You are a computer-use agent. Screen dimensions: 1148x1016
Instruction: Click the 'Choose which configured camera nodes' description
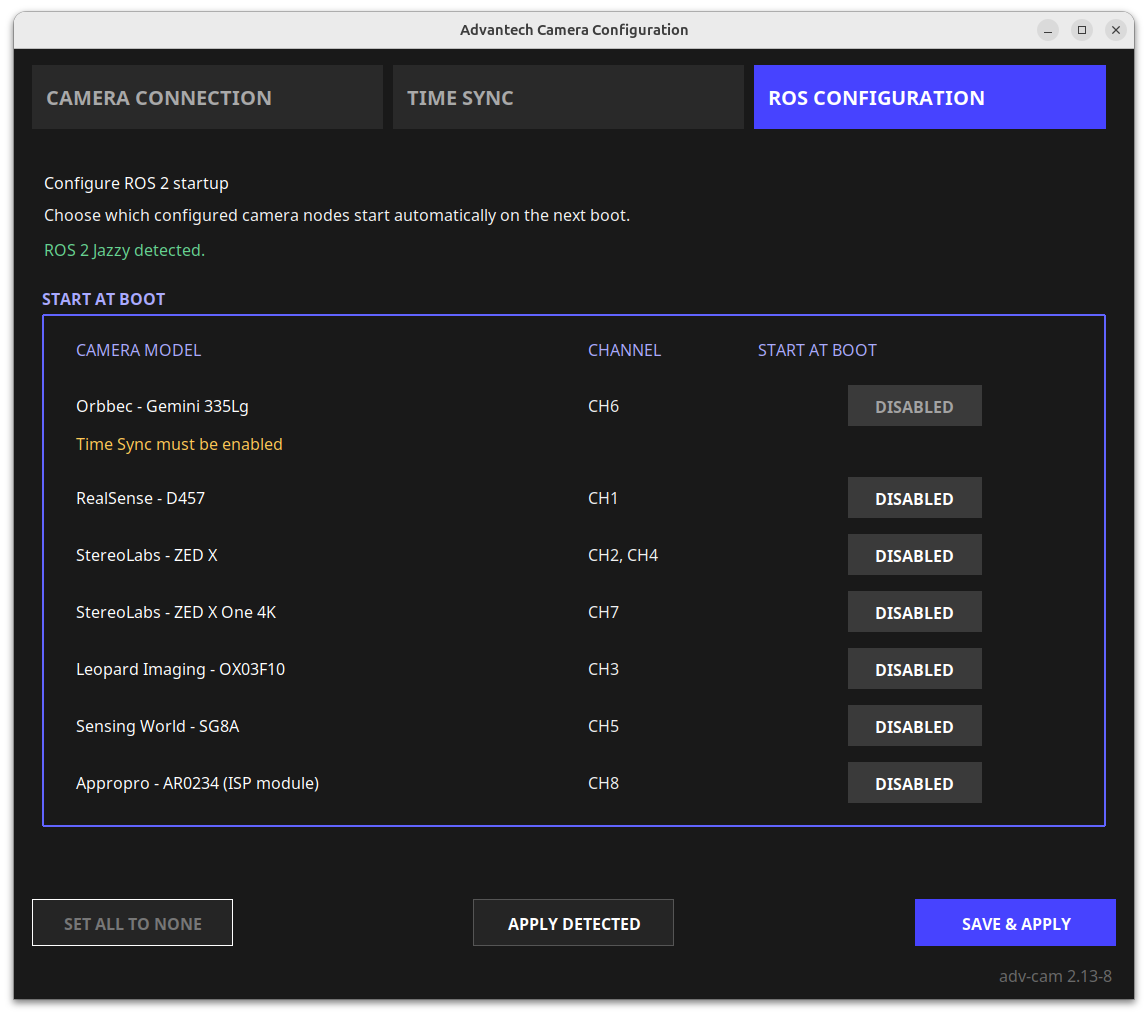tap(337, 216)
